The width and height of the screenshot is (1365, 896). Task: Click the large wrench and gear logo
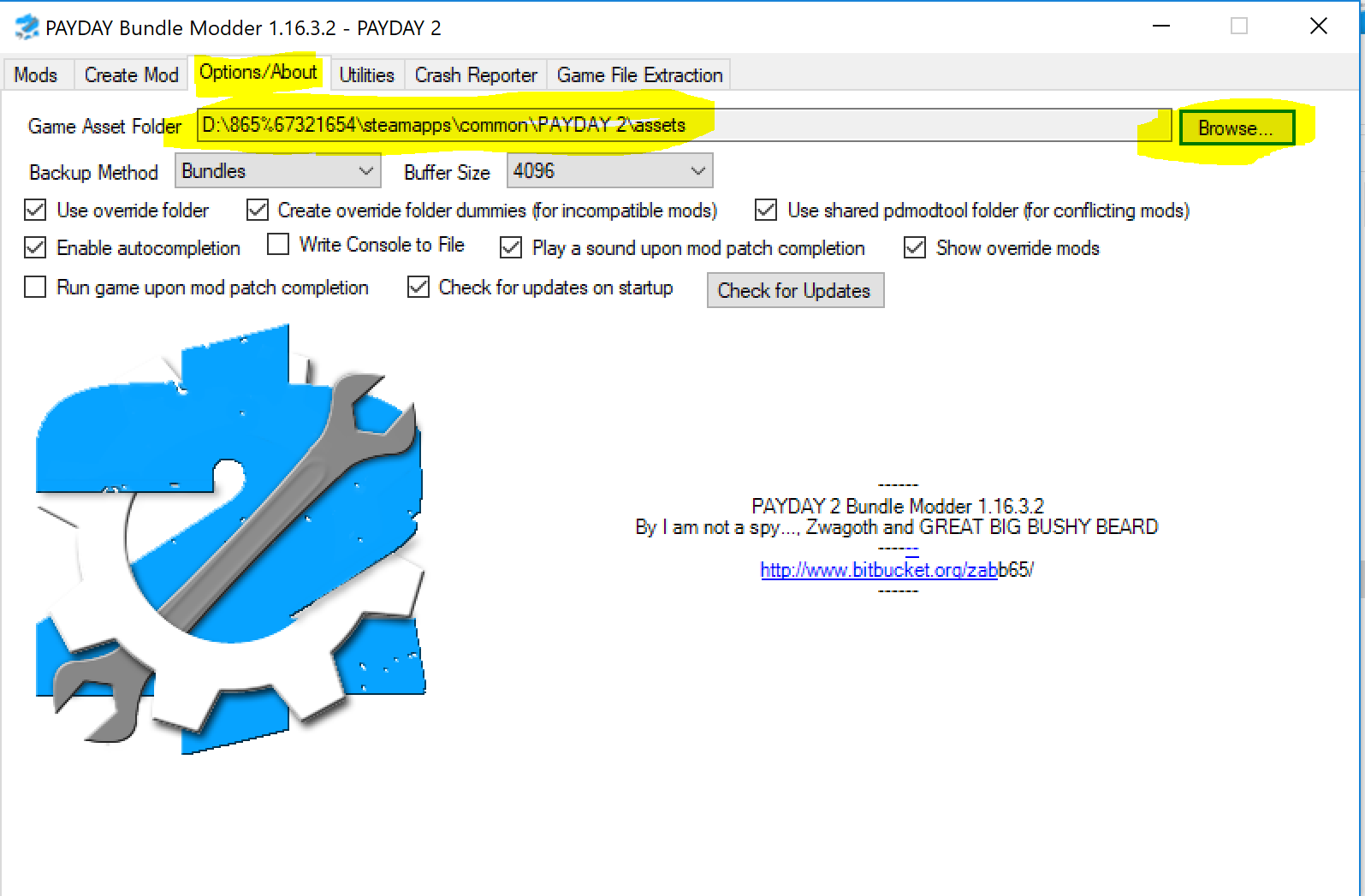point(229,539)
